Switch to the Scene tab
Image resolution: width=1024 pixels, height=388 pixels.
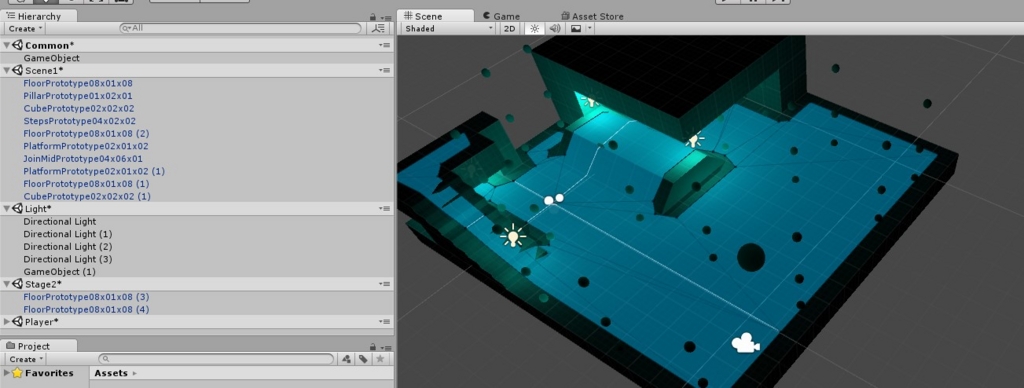436,16
